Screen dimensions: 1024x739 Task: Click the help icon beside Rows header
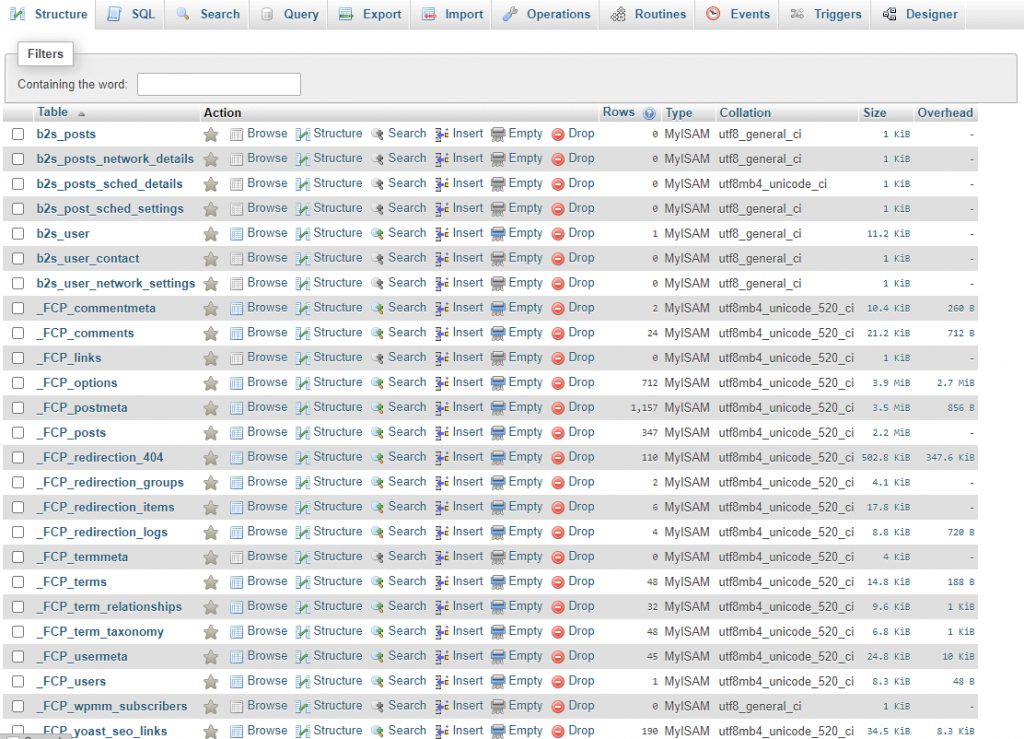coord(650,114)
